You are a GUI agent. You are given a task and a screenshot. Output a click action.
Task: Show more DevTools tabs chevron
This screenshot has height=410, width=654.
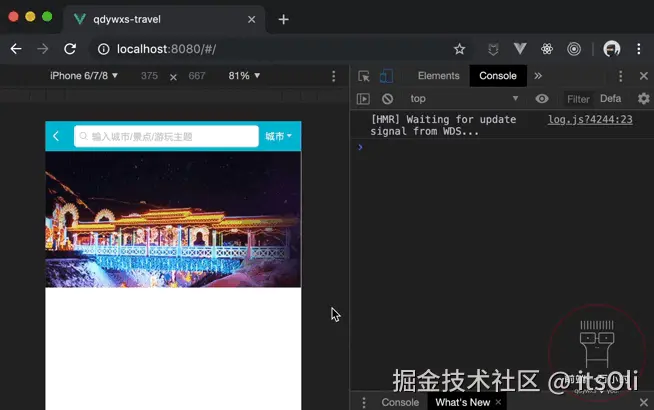[538, 76]
